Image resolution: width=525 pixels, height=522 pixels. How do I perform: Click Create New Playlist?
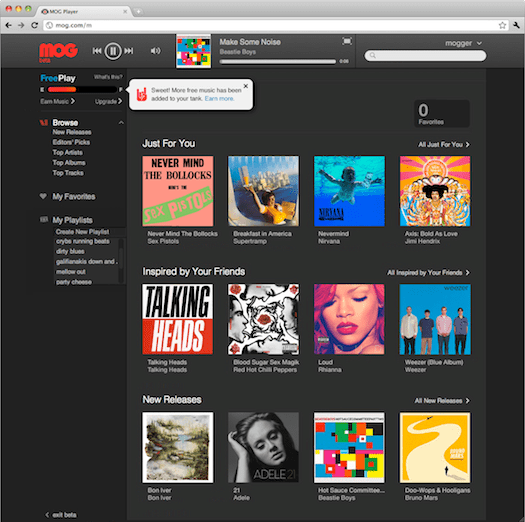tap(82, 232)
